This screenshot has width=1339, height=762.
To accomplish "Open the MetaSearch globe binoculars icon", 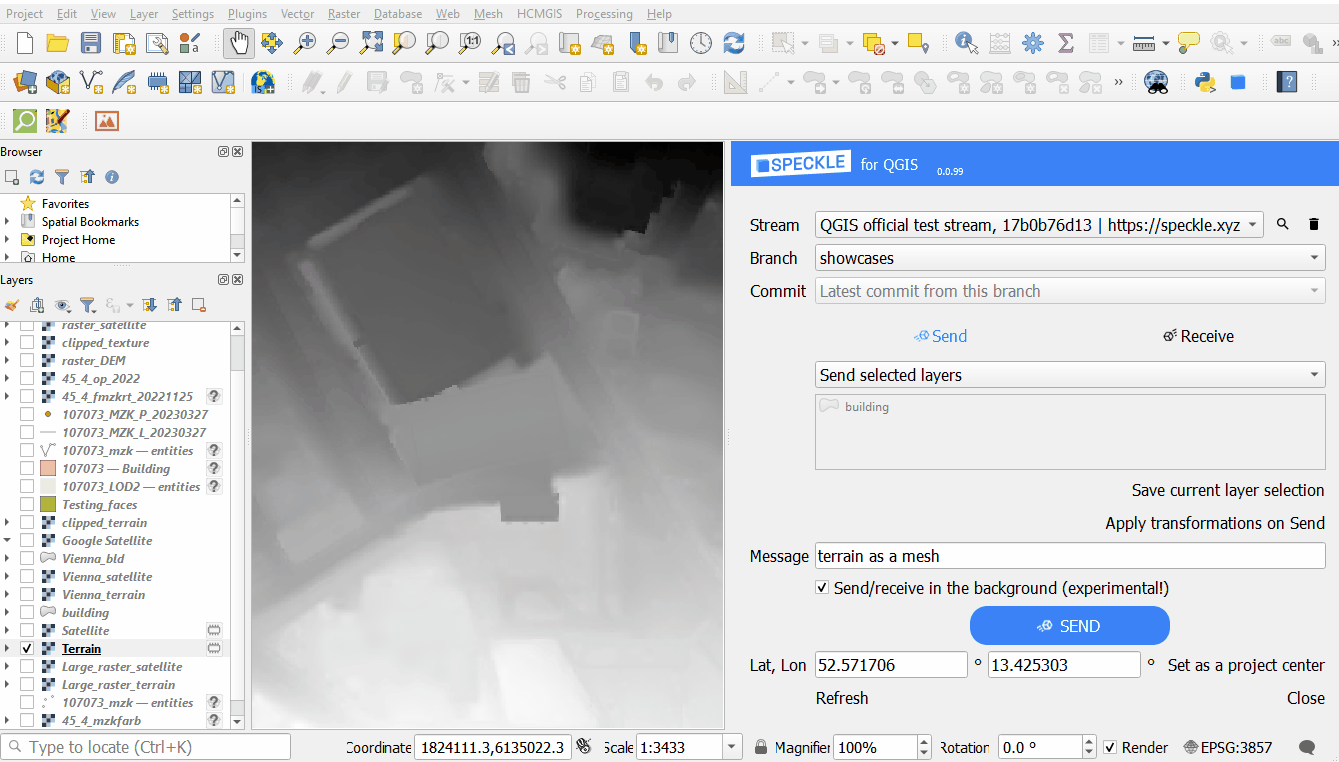I will 1156,82.
